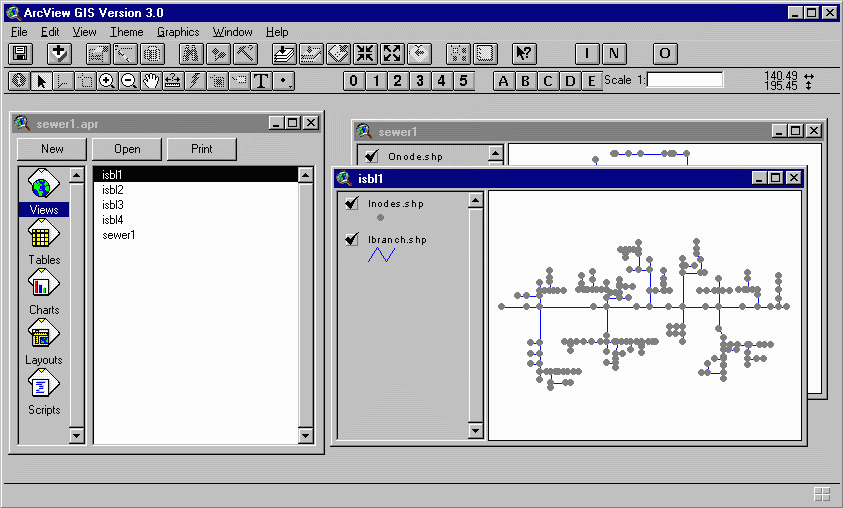Open the Draw Point tool dropdown
The width and height of the screenshot is (843, 508).
(285, 81)
